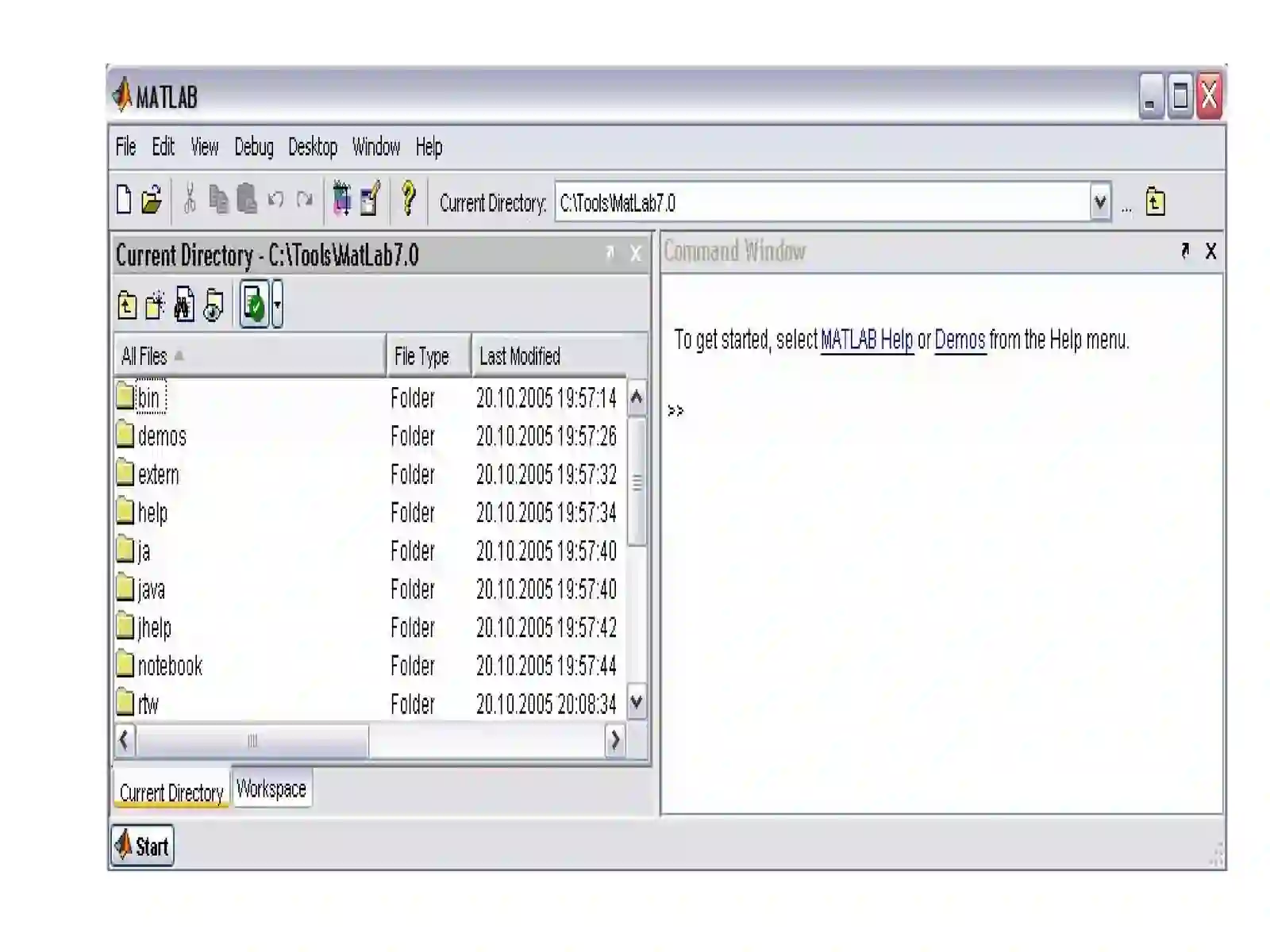Minimize the MATLAB window
This screenshot has width=1270, height=952.
[x=1151, y=96]
